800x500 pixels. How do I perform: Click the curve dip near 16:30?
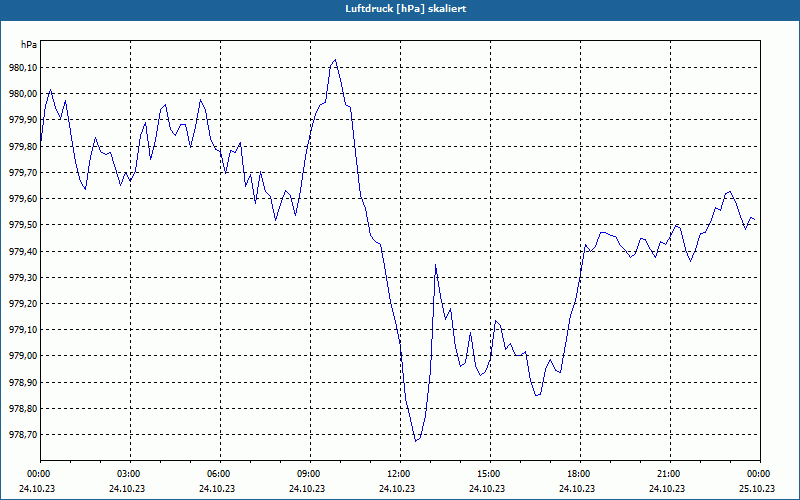coord(537,395)
